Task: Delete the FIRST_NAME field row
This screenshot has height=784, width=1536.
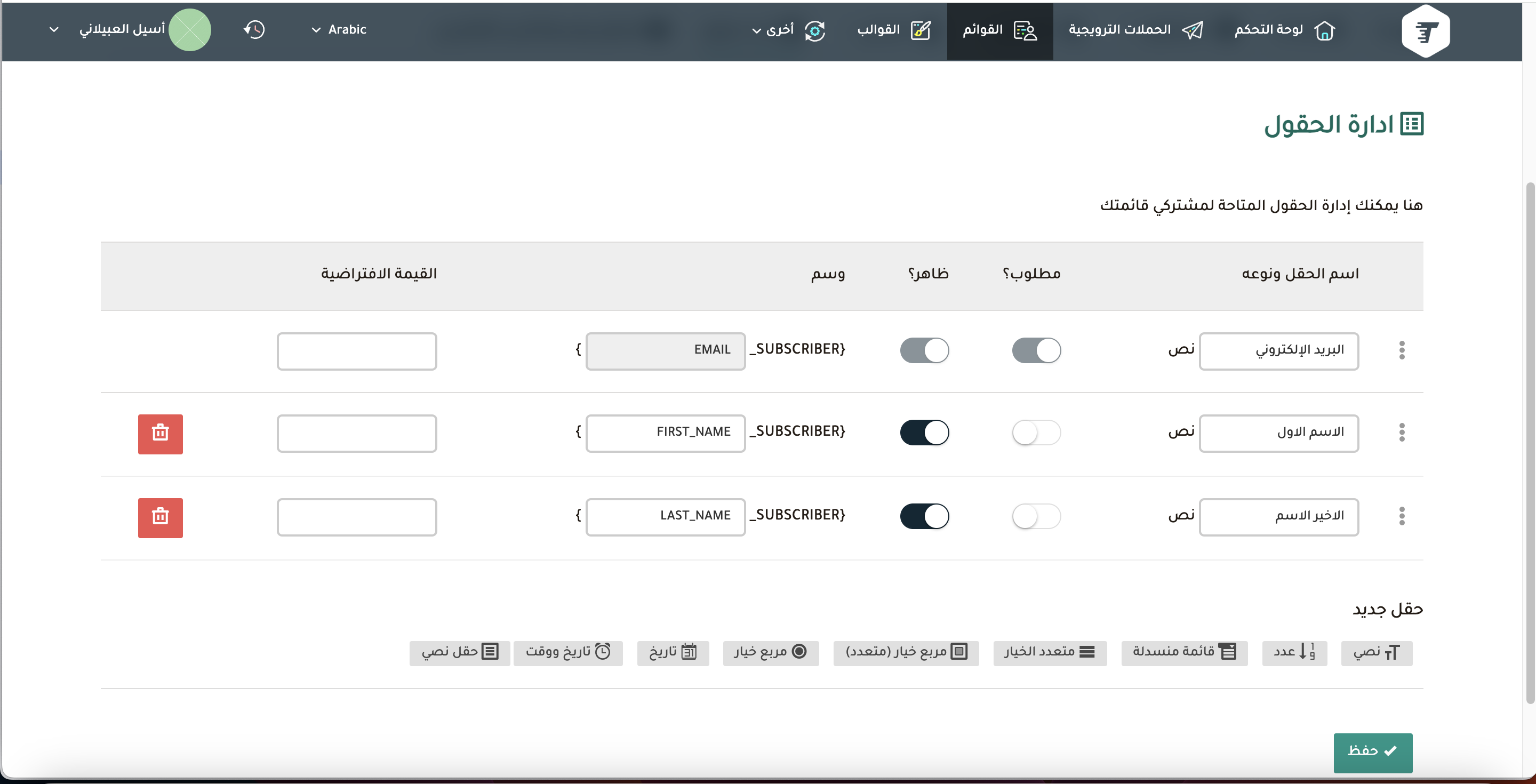Action: click(160, 434)
